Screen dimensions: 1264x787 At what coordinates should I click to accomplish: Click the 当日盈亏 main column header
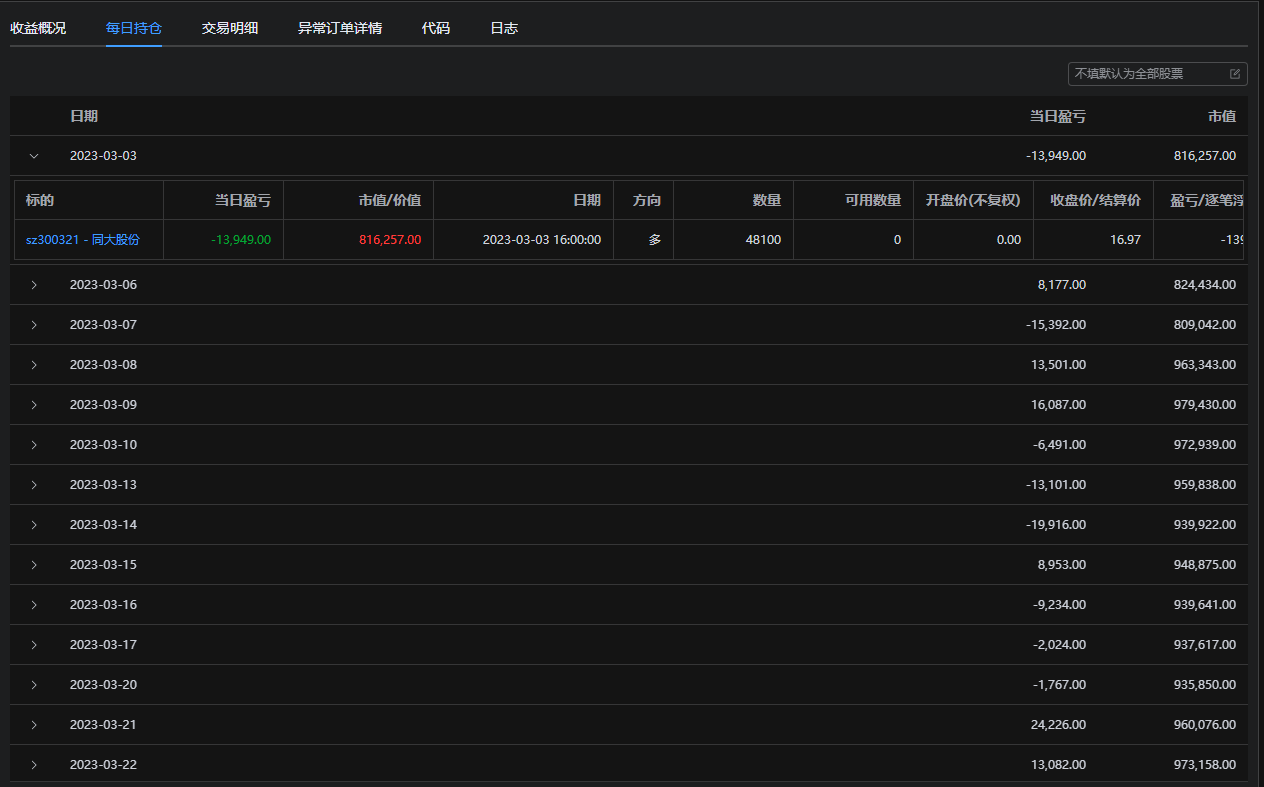[x=1057, y=116]
